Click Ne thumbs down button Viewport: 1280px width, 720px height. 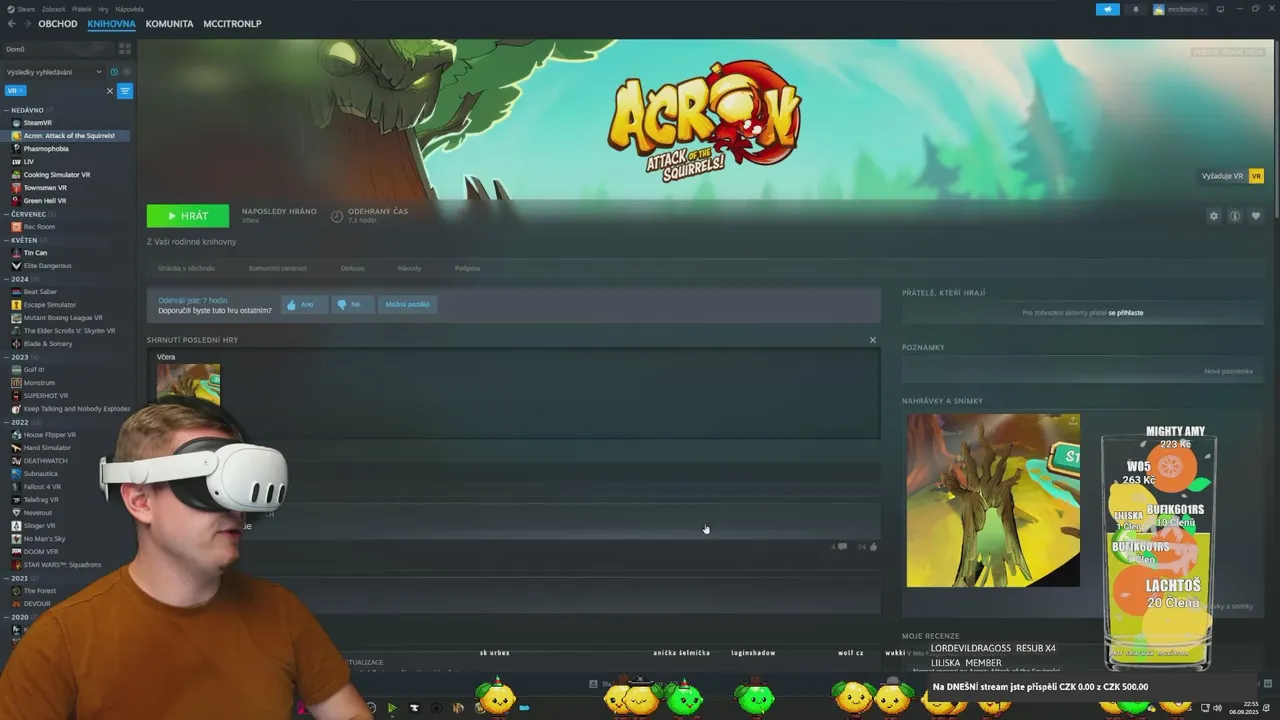coord(351,304)
